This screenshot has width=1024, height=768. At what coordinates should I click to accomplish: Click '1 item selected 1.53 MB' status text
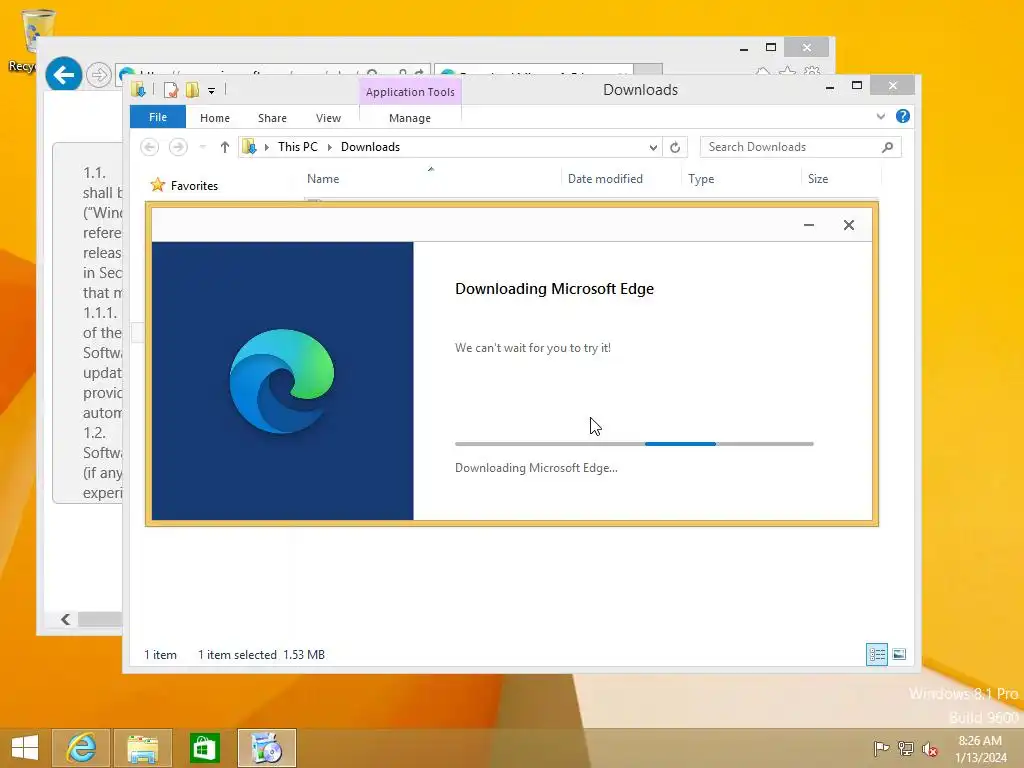point(261,654)
